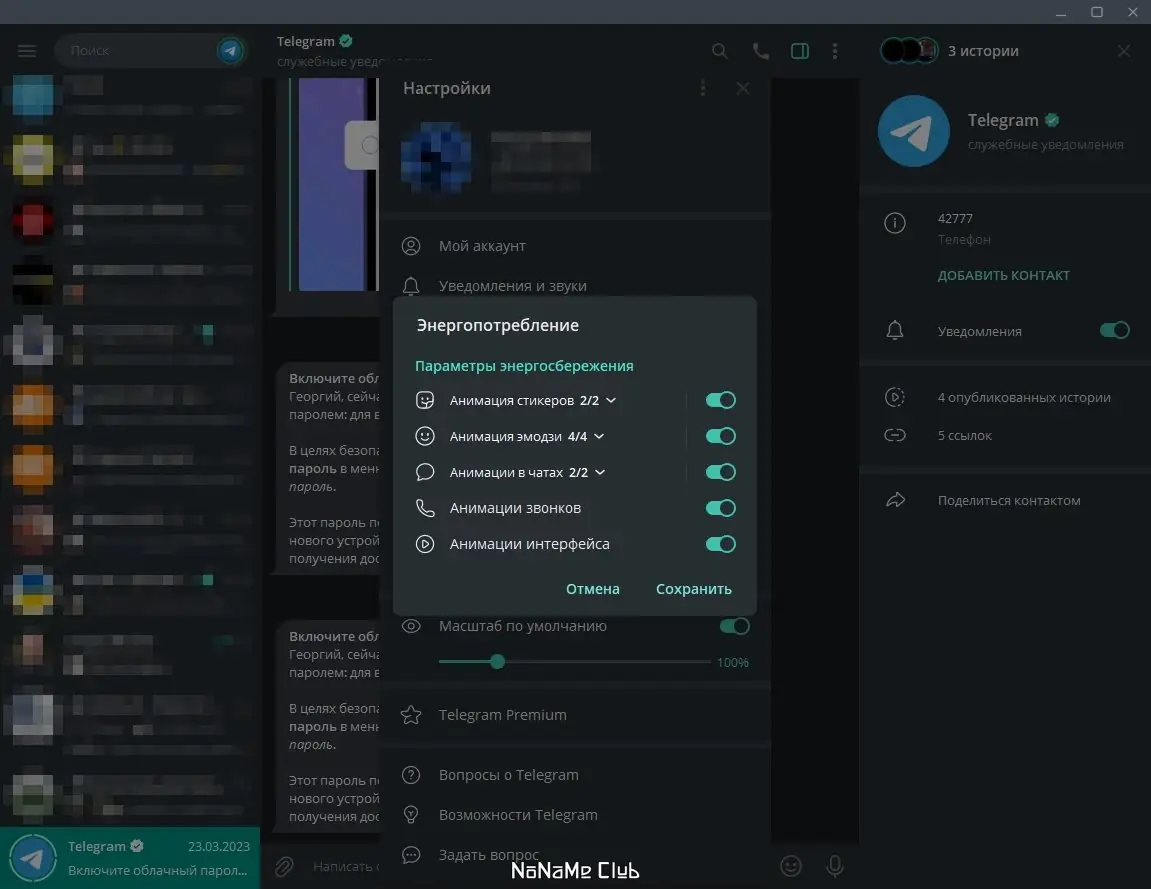Click Отмена button in dialog
Image resolution: width=1151 pixels, height=889 pixels.
click(592, 589)
